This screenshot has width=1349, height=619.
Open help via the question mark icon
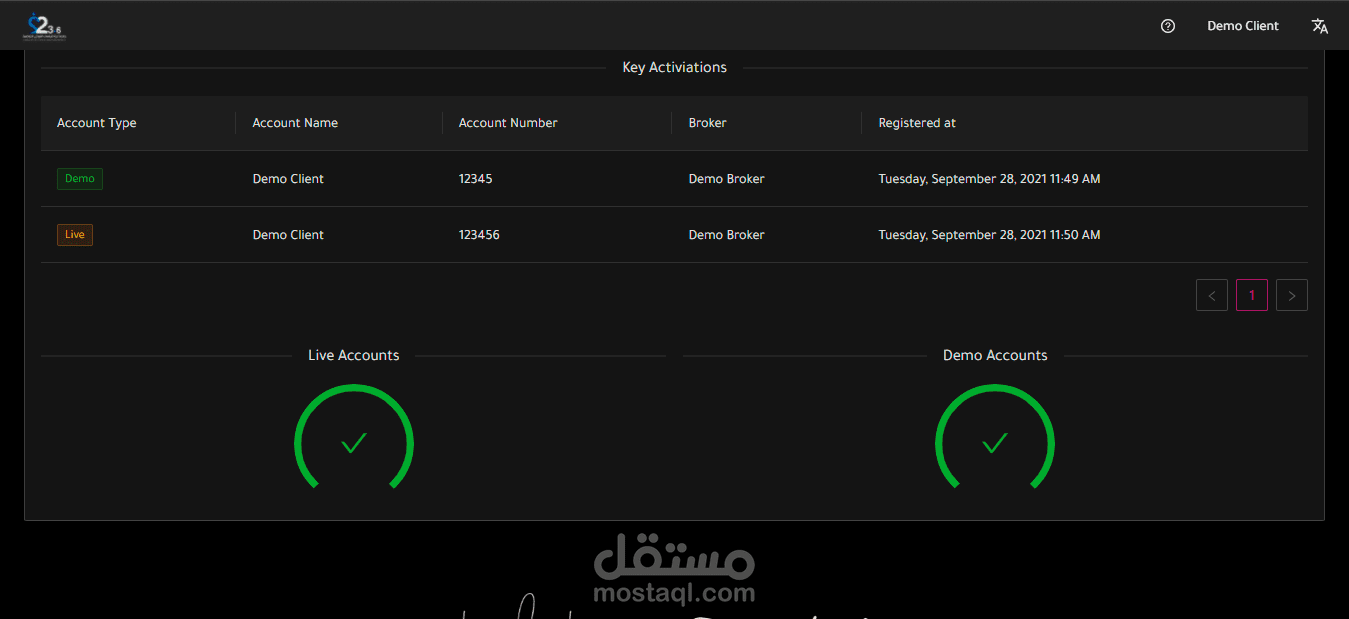coord(1167,25)
